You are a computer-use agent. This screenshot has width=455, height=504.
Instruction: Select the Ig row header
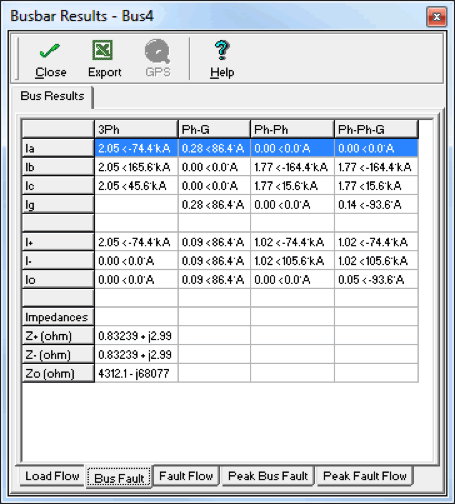[58, 204]
